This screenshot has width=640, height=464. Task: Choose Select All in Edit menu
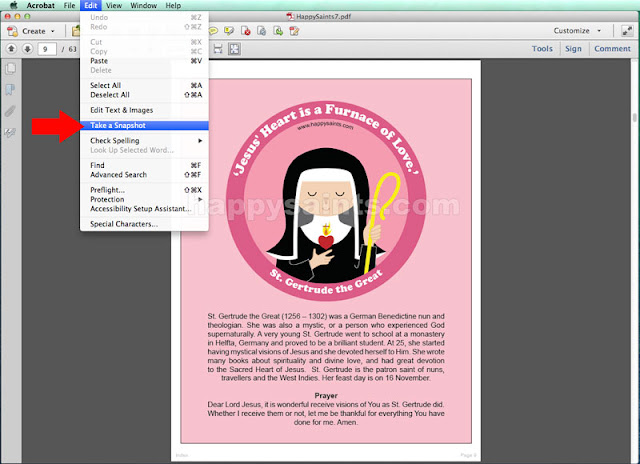144,85
